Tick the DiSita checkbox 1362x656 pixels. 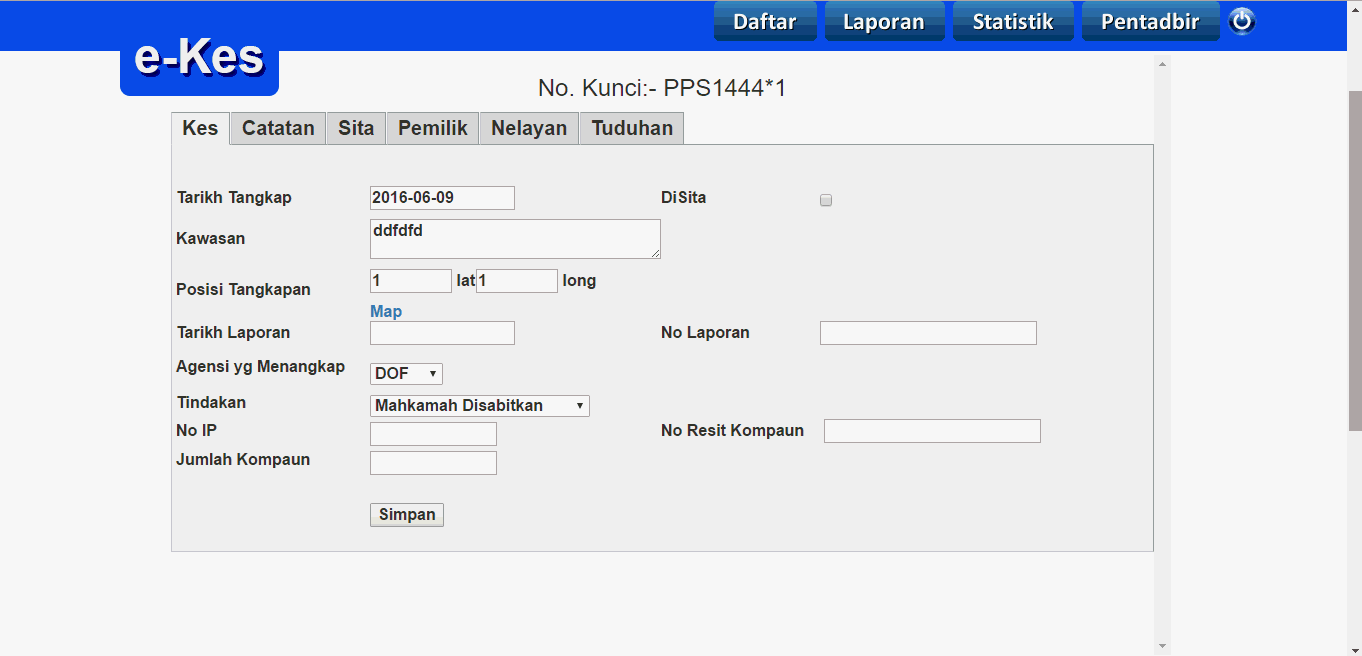(x=826, y=201)
